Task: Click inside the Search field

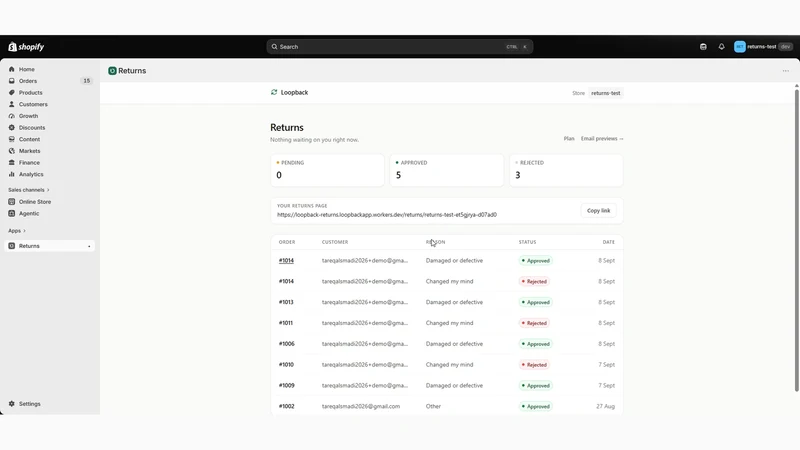Action: coord(399,46)
